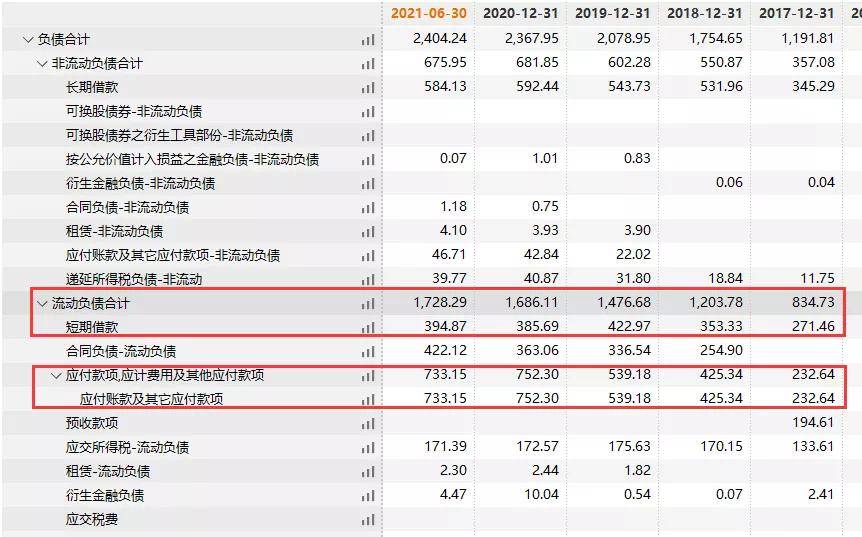This screenshot has height=537, width=862.
Task: Click the 18.84 cell
Action: tap(725, 278)
